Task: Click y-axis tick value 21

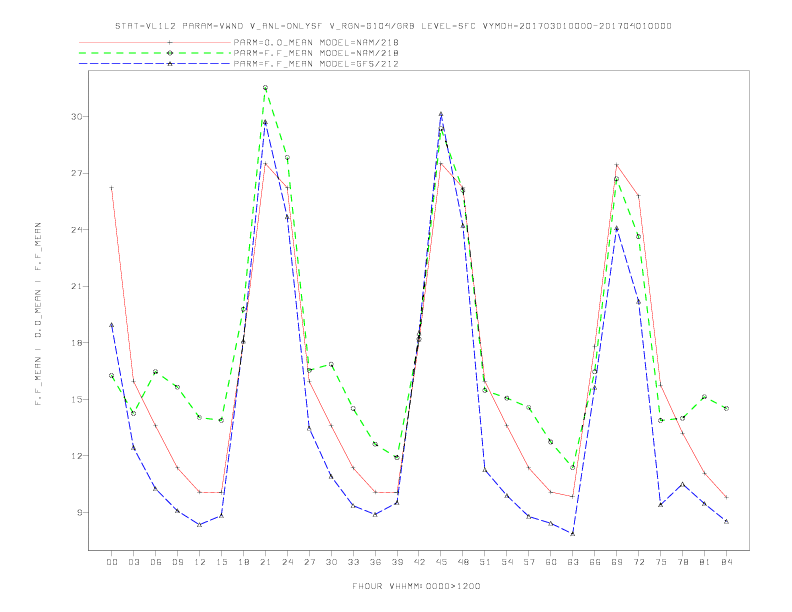Action: point(76,286)
